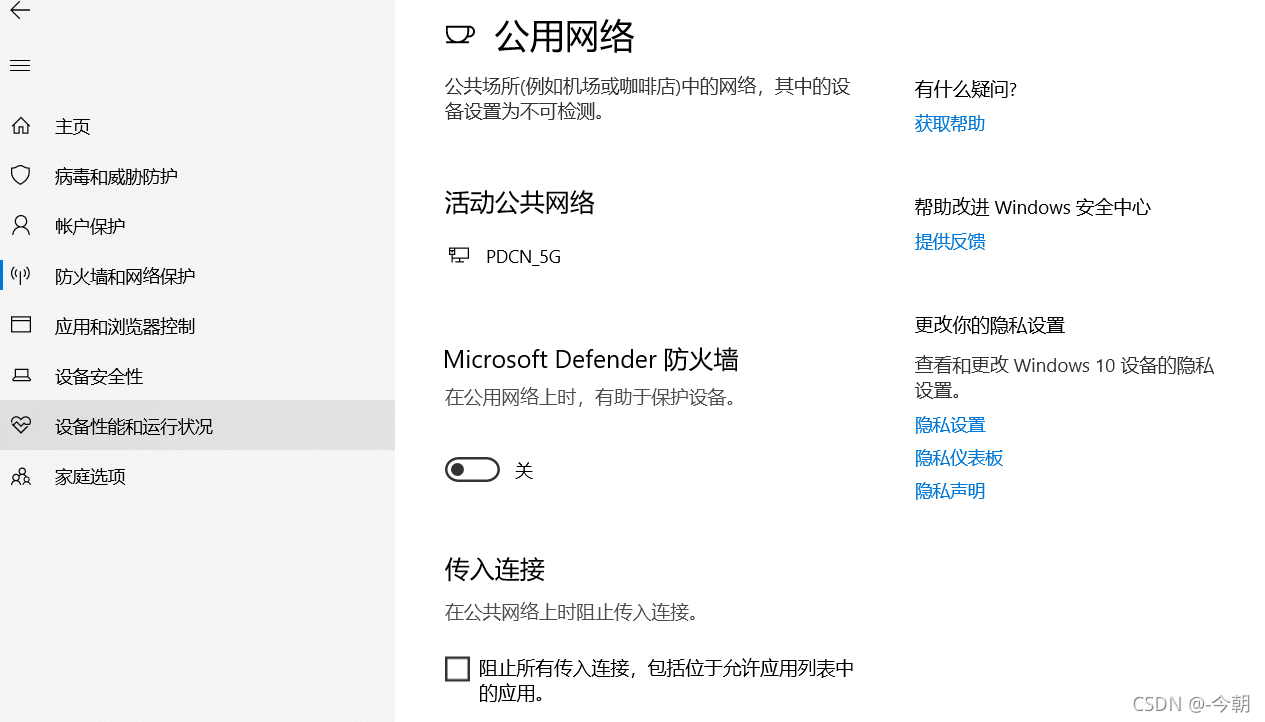Click the device security laptop icon
The height and width of the screenshot is (722, 1265).
point(20,376)
